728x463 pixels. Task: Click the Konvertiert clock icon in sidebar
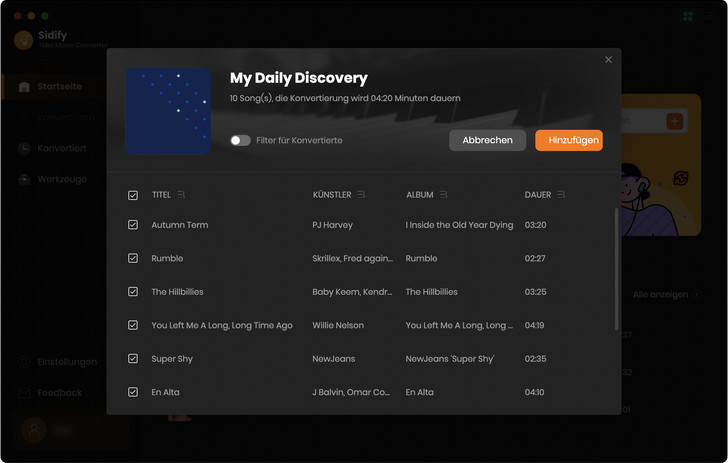point(24,148)
